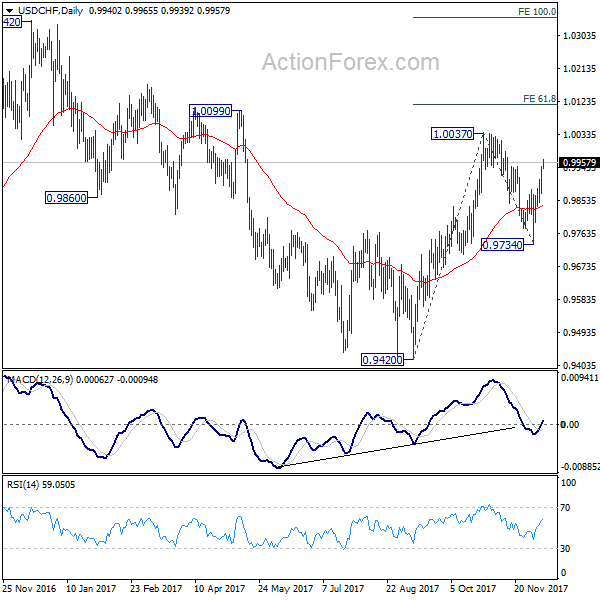
Task: Click the 5 Oct 2017 date label
Action: click(473, 588)
